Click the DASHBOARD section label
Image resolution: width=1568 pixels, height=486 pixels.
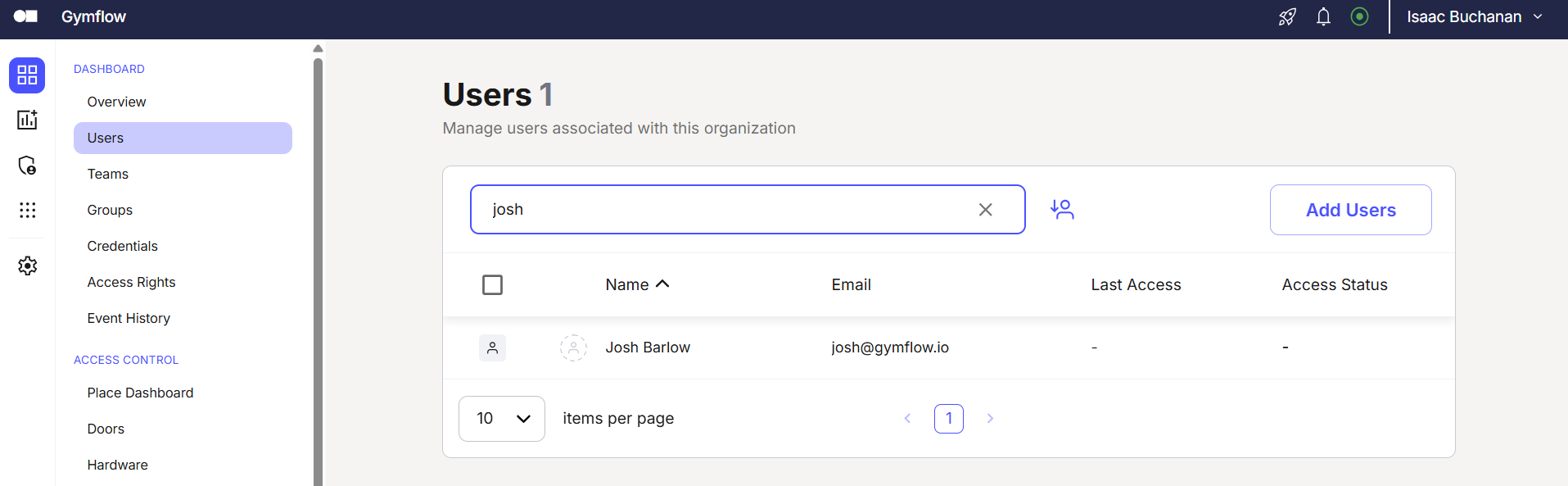(x=109, y=69)
